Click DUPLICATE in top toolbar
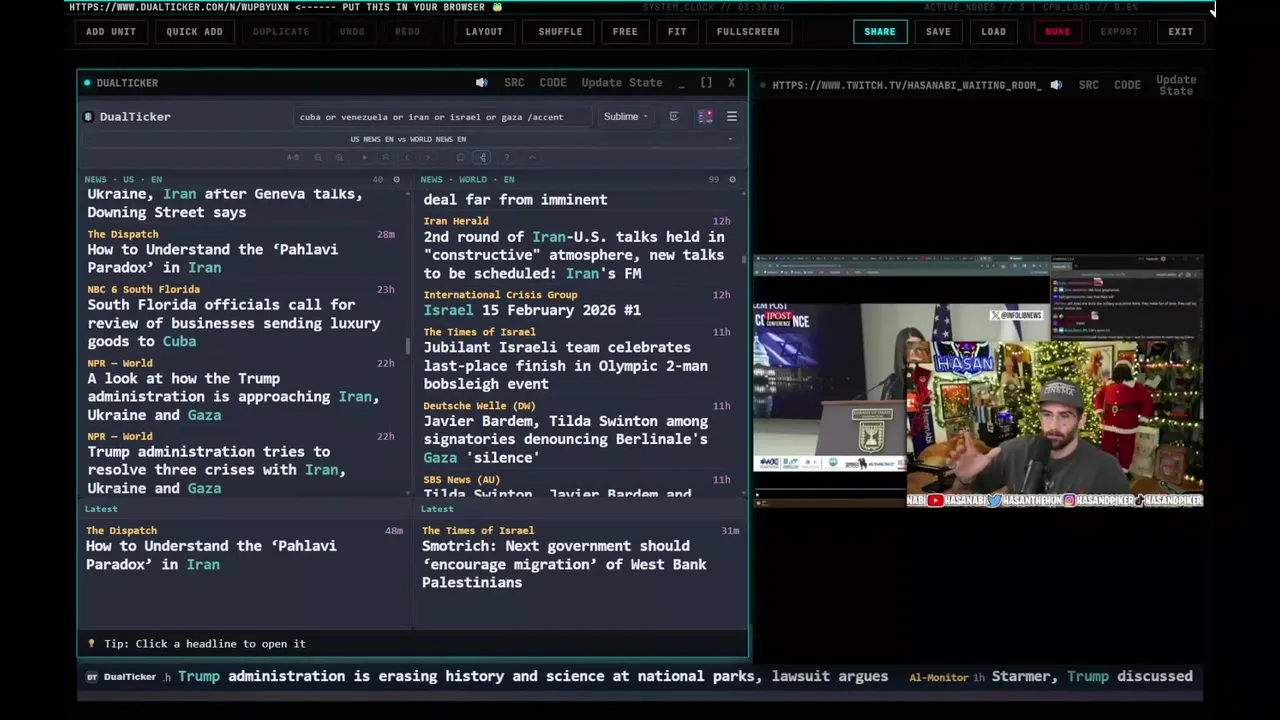 tap(281, 32)
